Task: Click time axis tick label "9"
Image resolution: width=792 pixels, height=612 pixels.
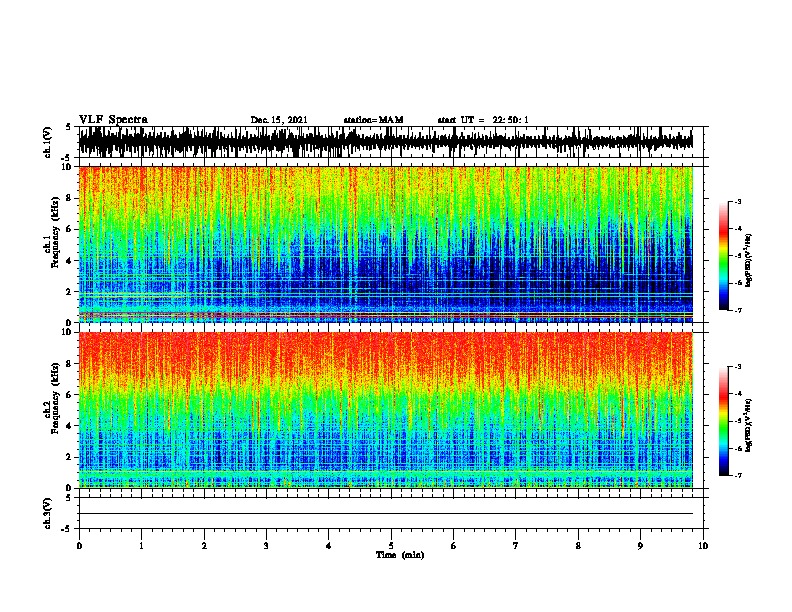Action: tap(640, 546)
